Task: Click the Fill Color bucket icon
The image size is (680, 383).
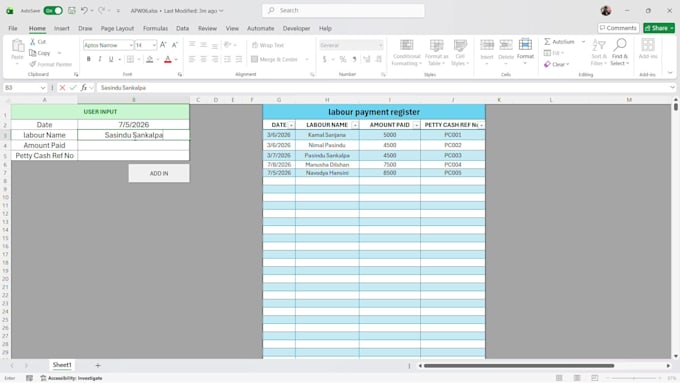Action: [x=150, y=59]
